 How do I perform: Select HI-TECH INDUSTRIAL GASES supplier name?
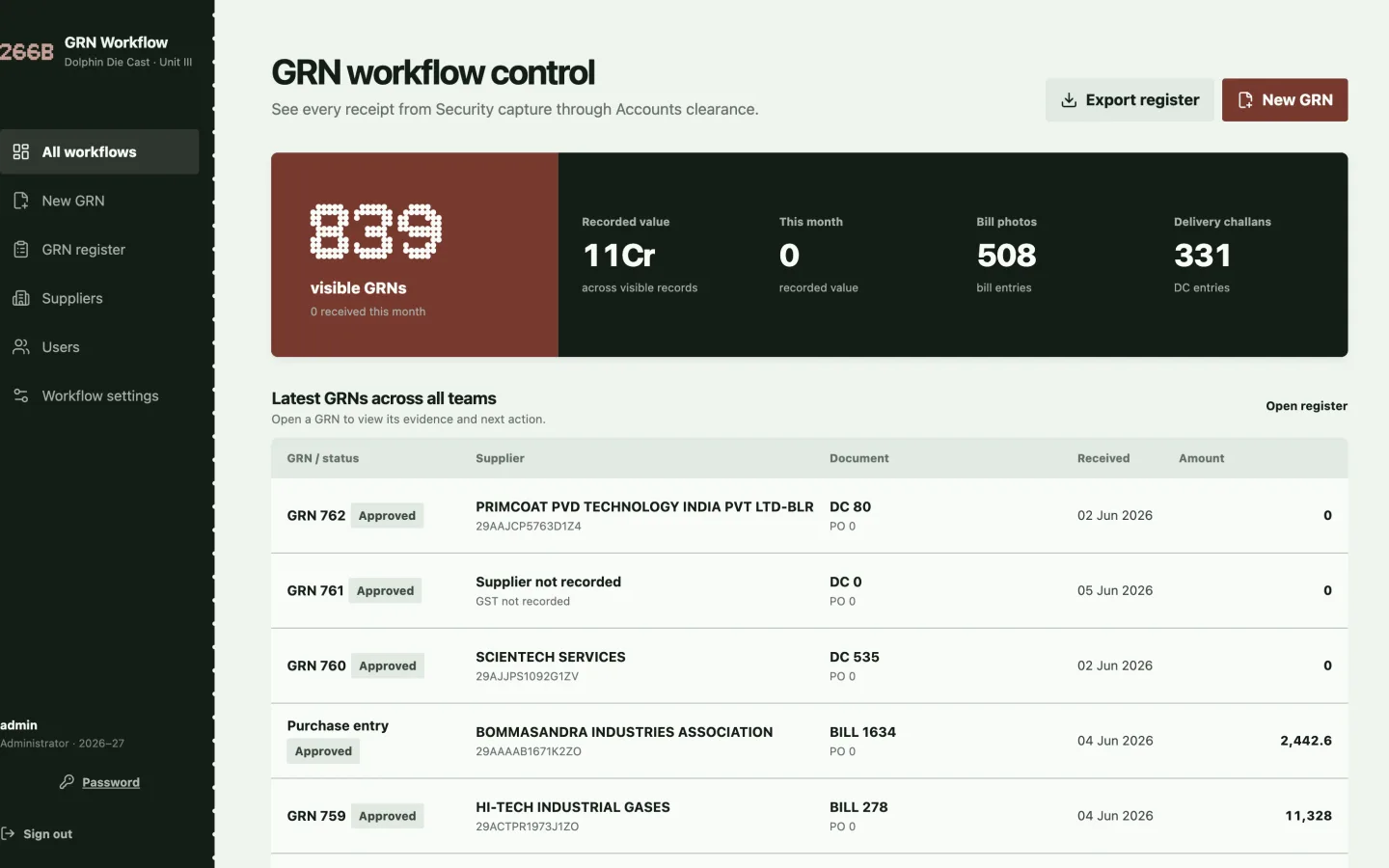click(573, 807)
